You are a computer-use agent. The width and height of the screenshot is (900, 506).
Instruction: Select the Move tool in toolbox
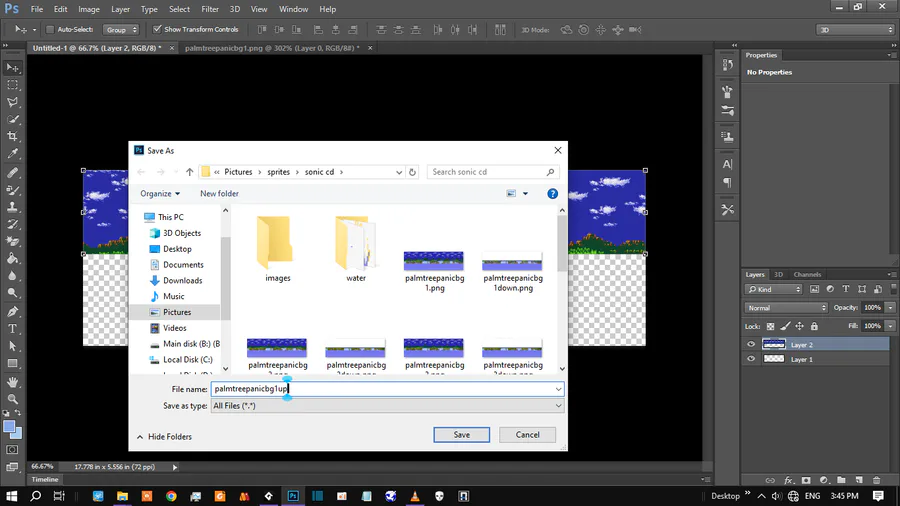[13, 68]
